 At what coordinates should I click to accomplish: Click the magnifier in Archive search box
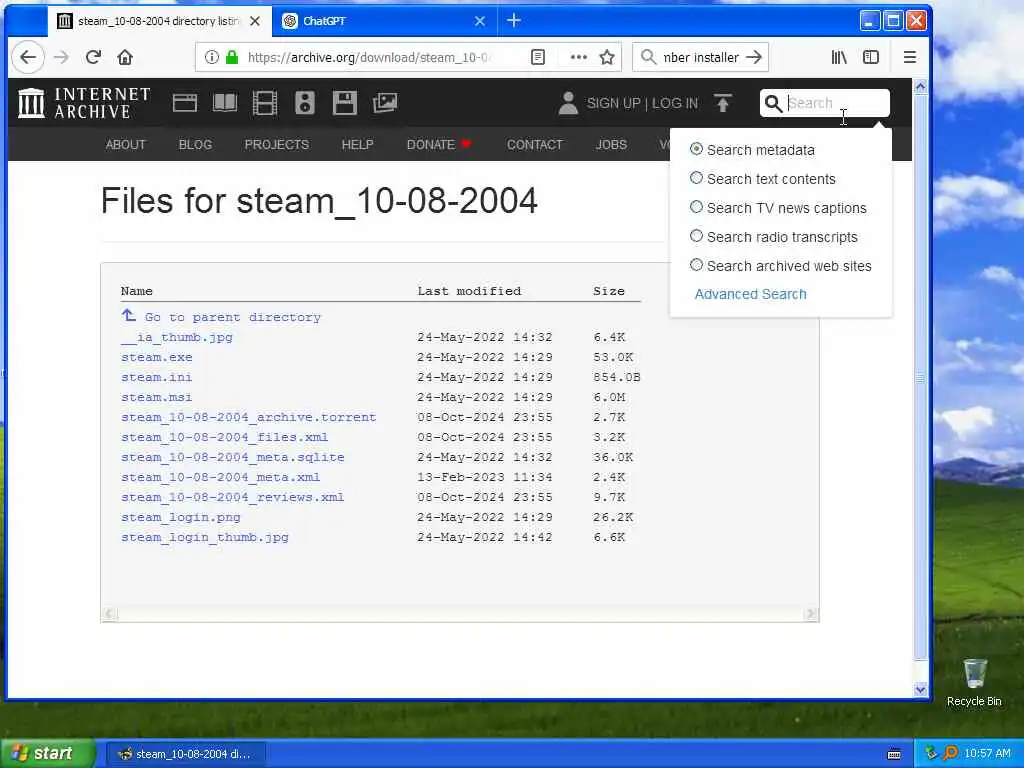pos(773,103)
